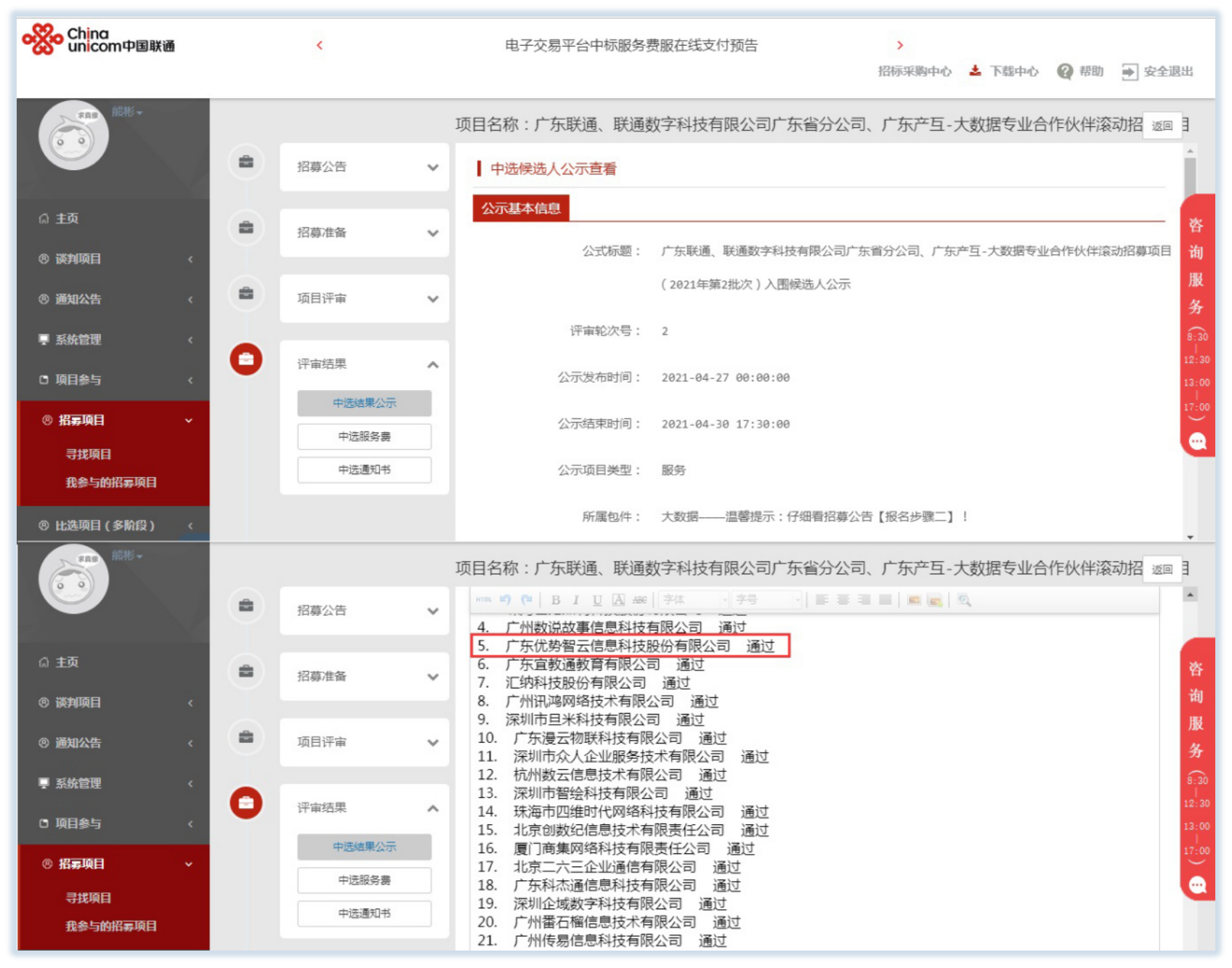Click the 招募公告 briefcase step icon beside 公示基本信息
Image resolution: width=1232 pixels, height=968 pixels.
(x=246, y=161)
